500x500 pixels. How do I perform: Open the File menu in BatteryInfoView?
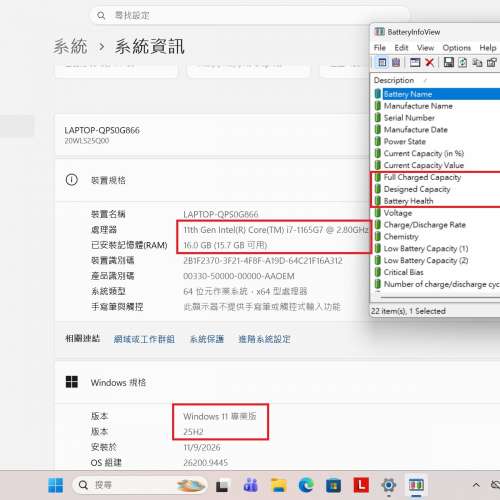pyautogui.click(x=380, y=48)
